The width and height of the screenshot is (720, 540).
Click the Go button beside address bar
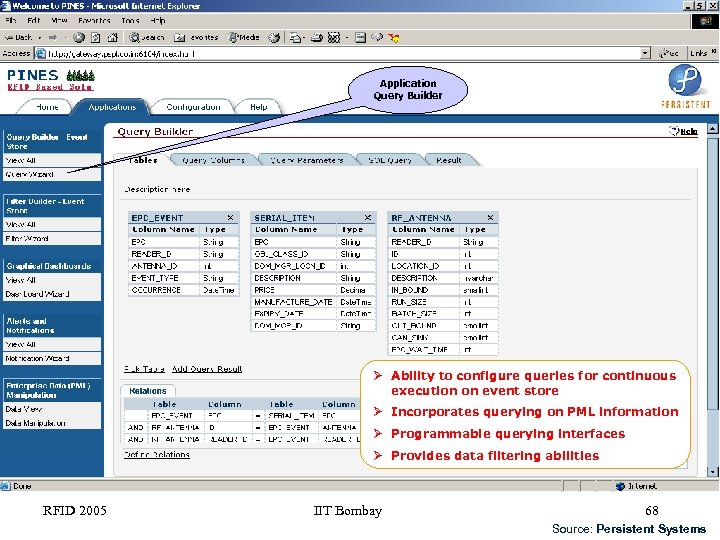[x=669, y=54]
